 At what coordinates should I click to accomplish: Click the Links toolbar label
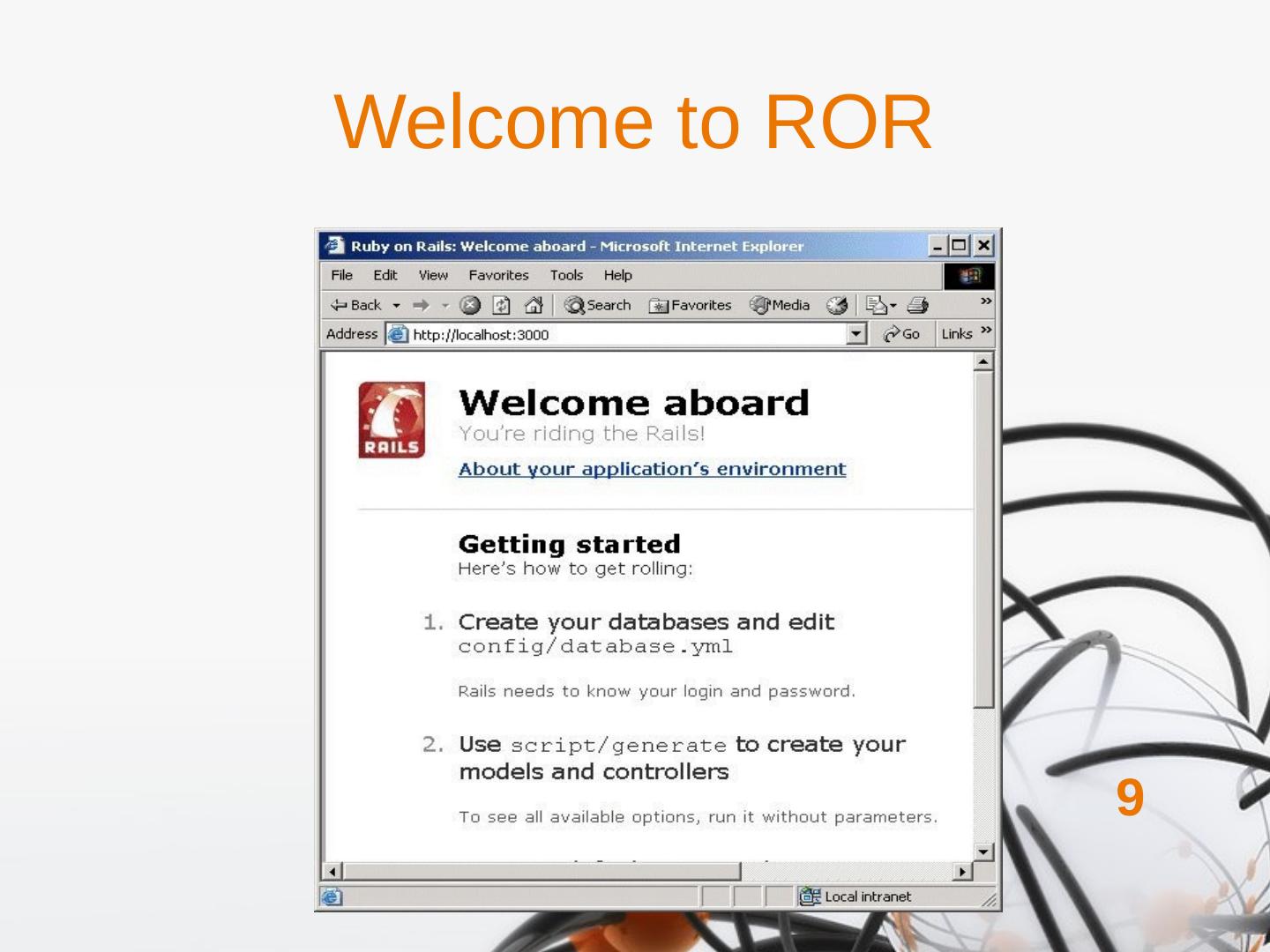957,334
